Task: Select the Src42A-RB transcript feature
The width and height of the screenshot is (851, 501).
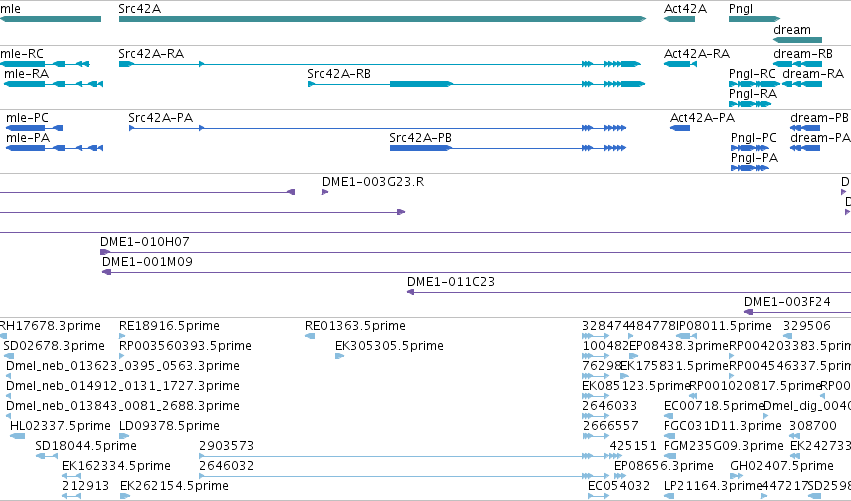Action: [476, 84]
